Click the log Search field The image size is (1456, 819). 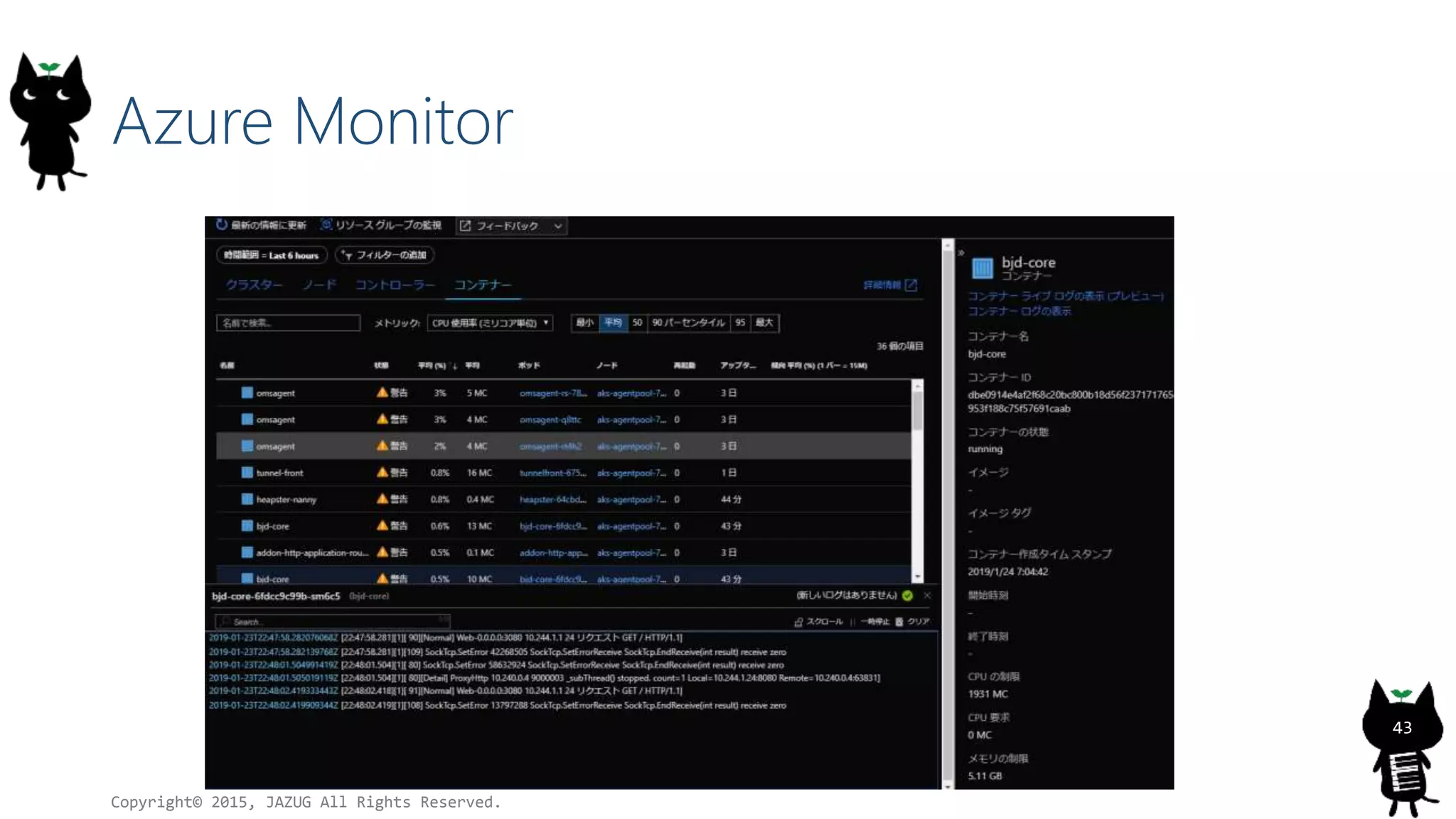(x=333, y=621)
